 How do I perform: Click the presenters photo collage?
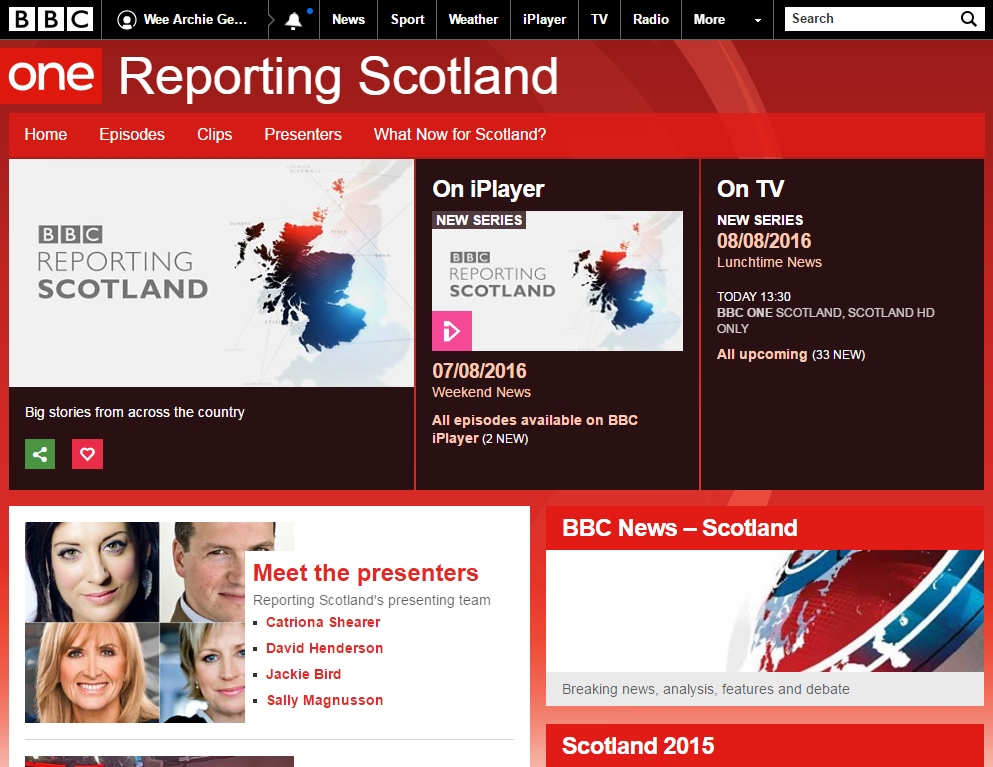[x=135, y=623]
